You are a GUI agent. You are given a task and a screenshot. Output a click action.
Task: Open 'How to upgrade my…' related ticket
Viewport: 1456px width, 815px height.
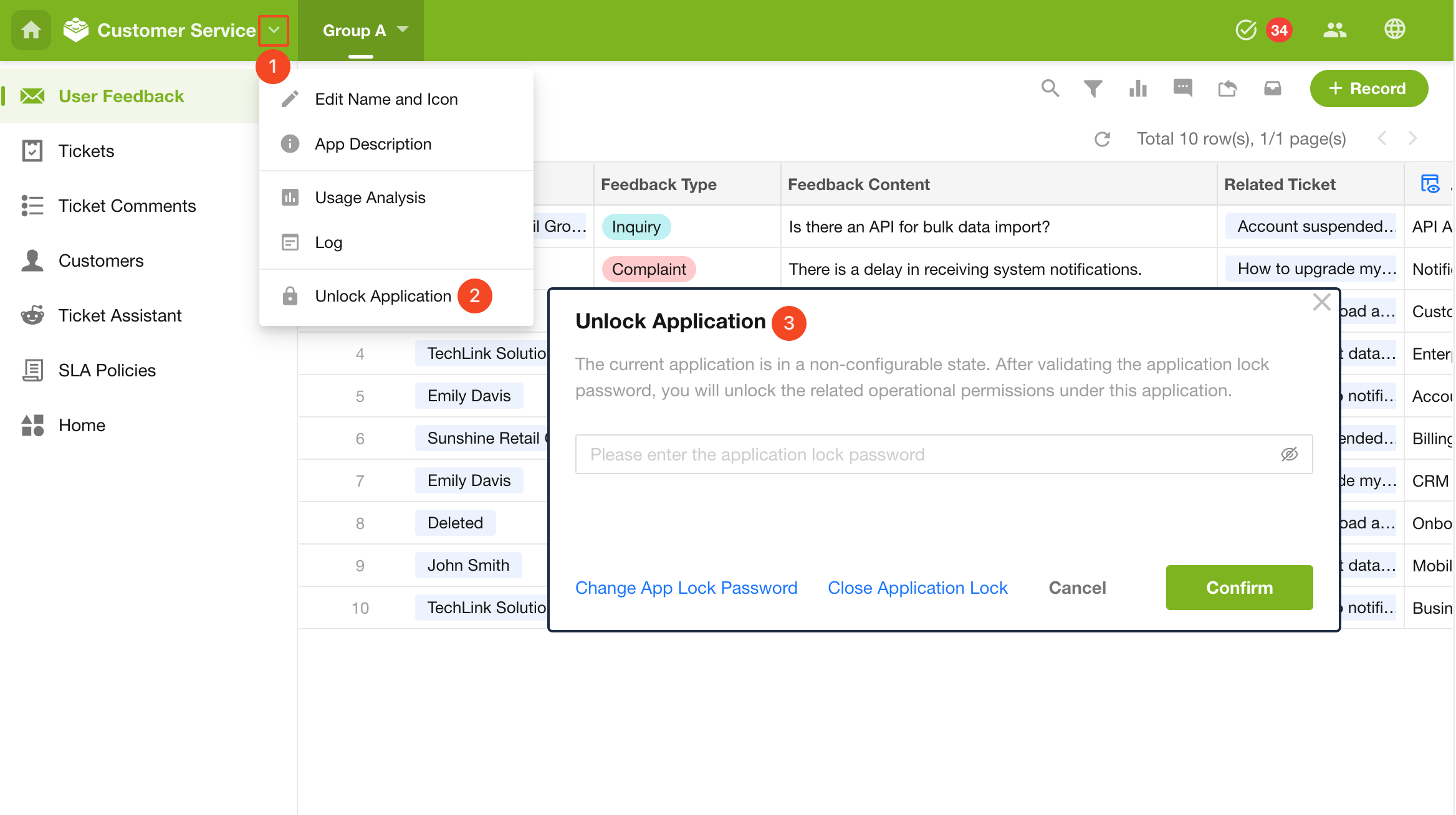coord(1310,269)
